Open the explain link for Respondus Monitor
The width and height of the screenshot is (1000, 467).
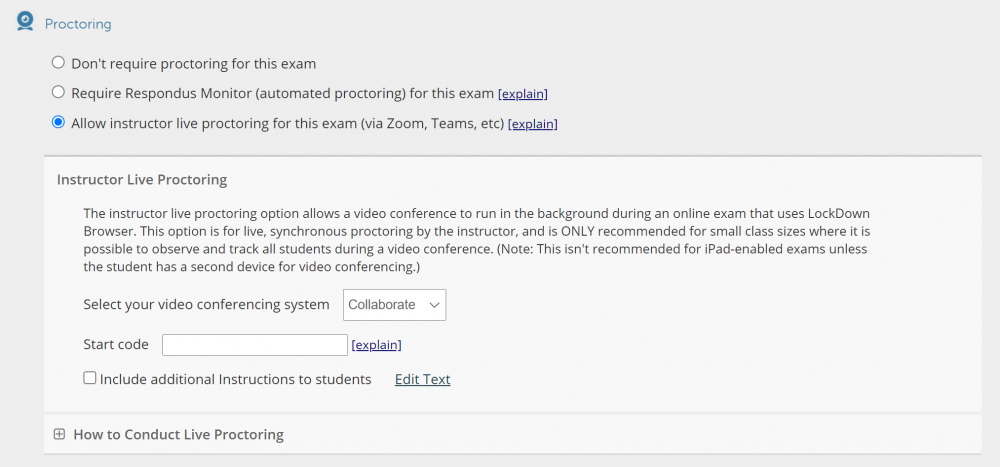(x=523, y=94)
